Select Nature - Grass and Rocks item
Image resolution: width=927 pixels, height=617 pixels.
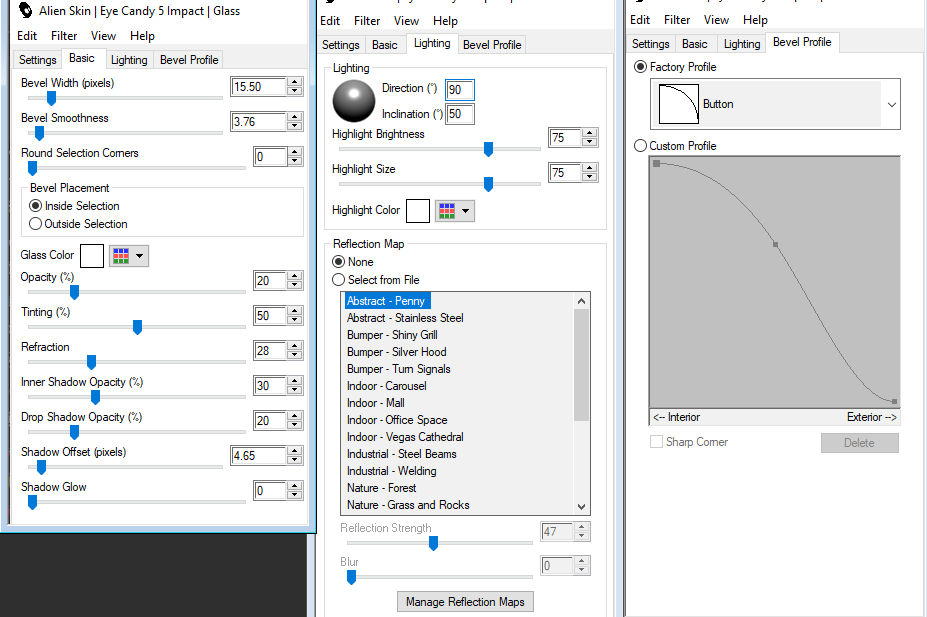[408, 505]
